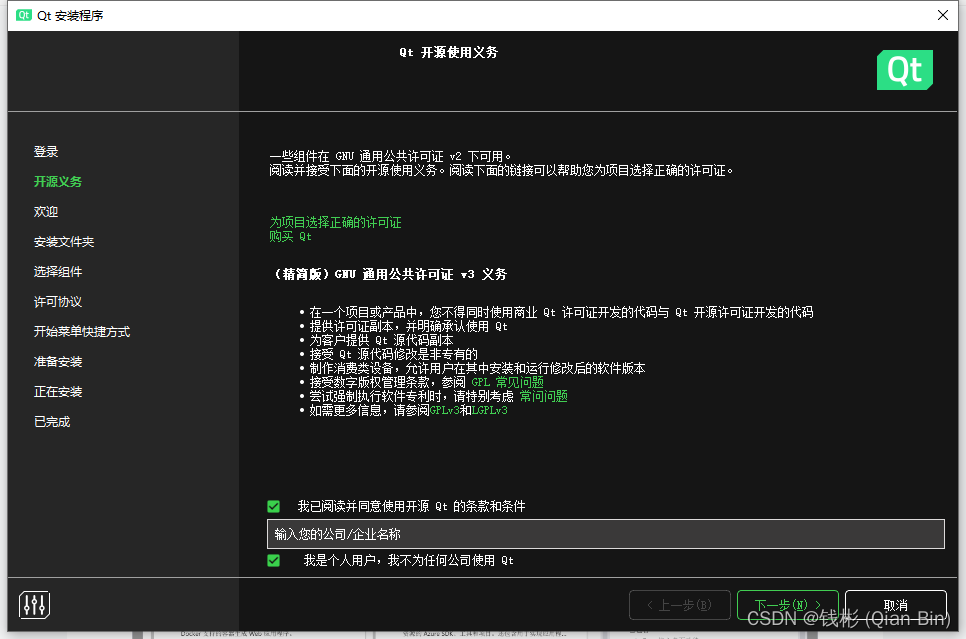Image resolution: width=966 pixels, height=639 pixels.
Task: Click the green Qt logo in header
Action: pyautogui.click(x=904, y=70)
